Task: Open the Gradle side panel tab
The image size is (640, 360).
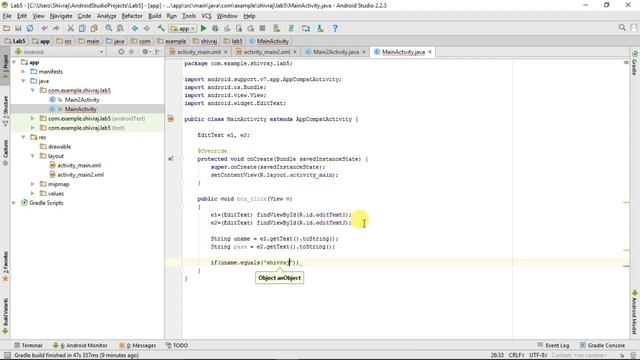Action: pos(635,64)
